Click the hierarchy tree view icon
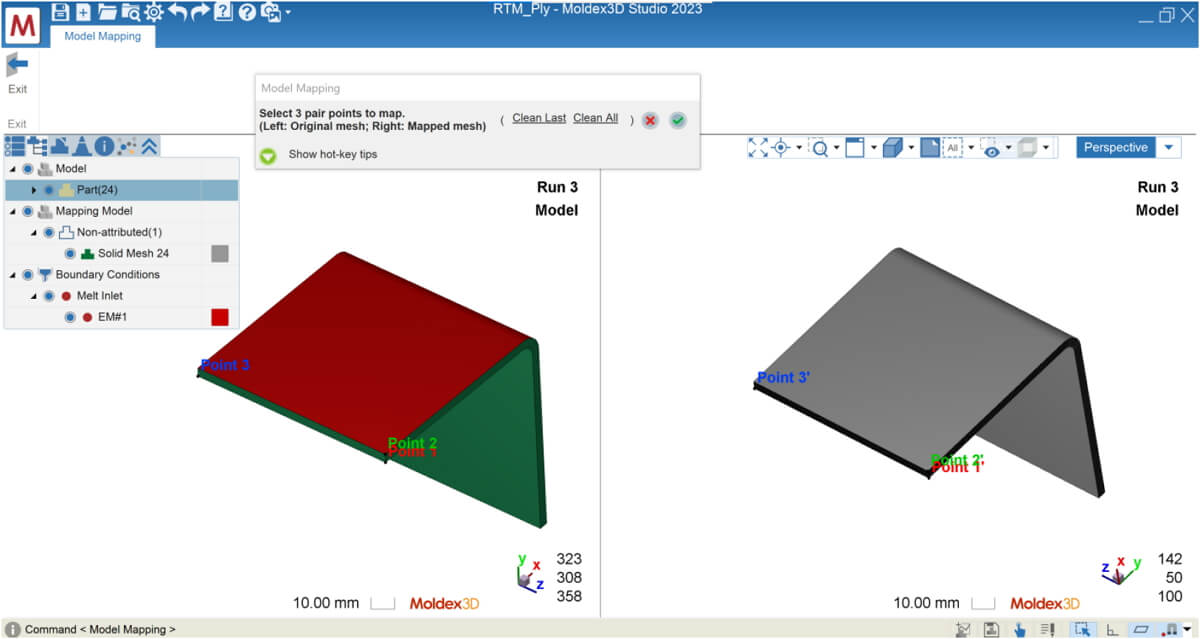1200x639 pixels. 37,146
